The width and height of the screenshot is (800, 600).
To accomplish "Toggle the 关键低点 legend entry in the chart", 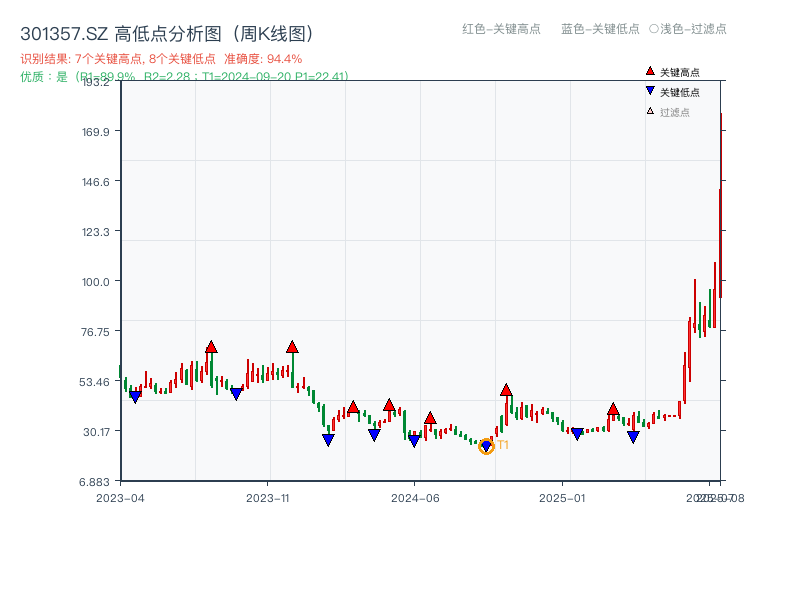I will click(x=672, y=92).
